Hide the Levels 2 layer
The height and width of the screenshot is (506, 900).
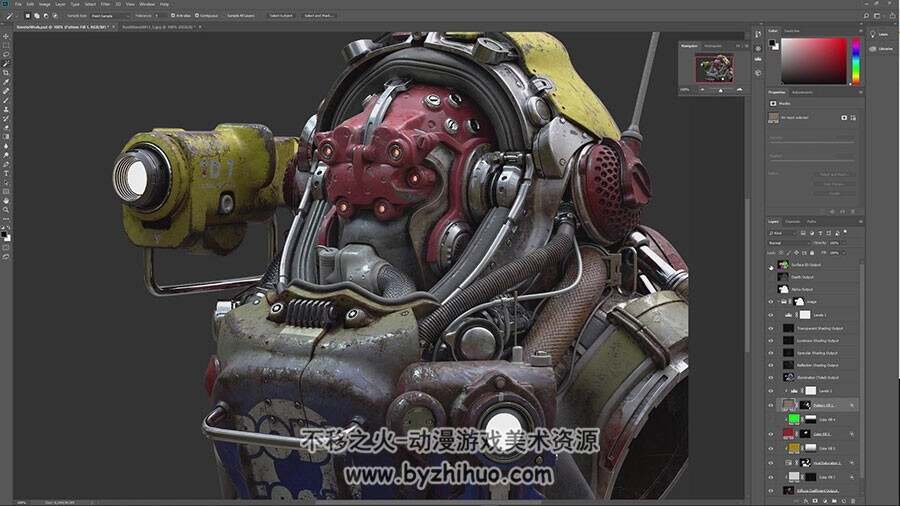(771, 391)
